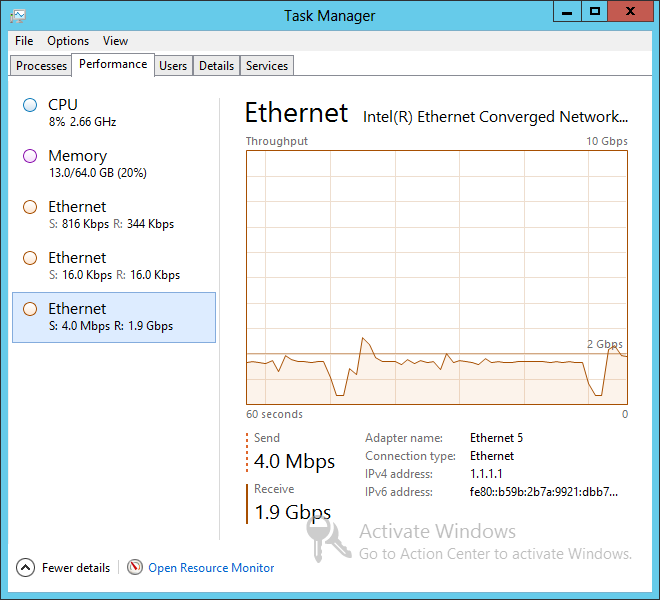Collapse with the Fewer details arrow
660x600 pixels.
click(x=25, y=568)
